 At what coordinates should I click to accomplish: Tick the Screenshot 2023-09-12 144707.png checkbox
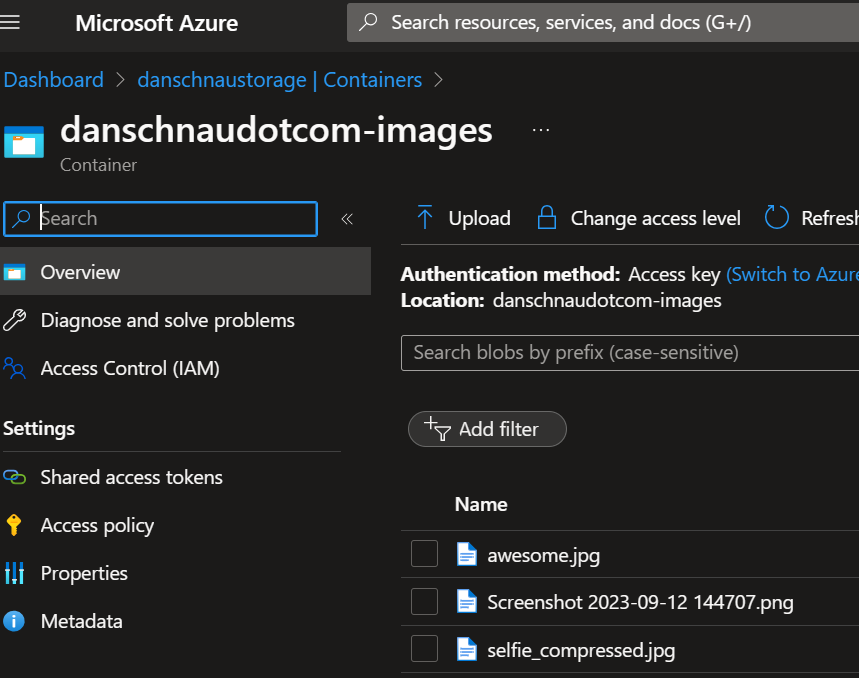point(425,601)
